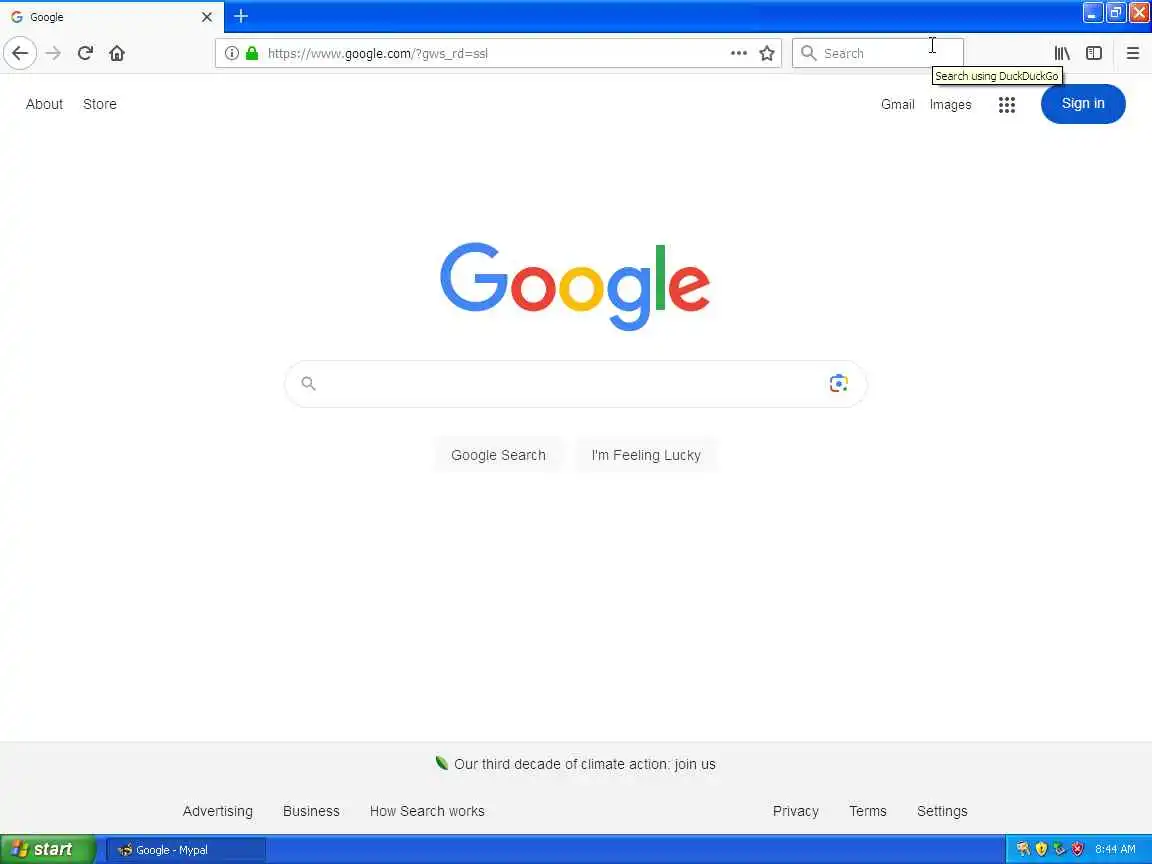
Task: Open the browser home page
Action: click(x=117, y=53)
